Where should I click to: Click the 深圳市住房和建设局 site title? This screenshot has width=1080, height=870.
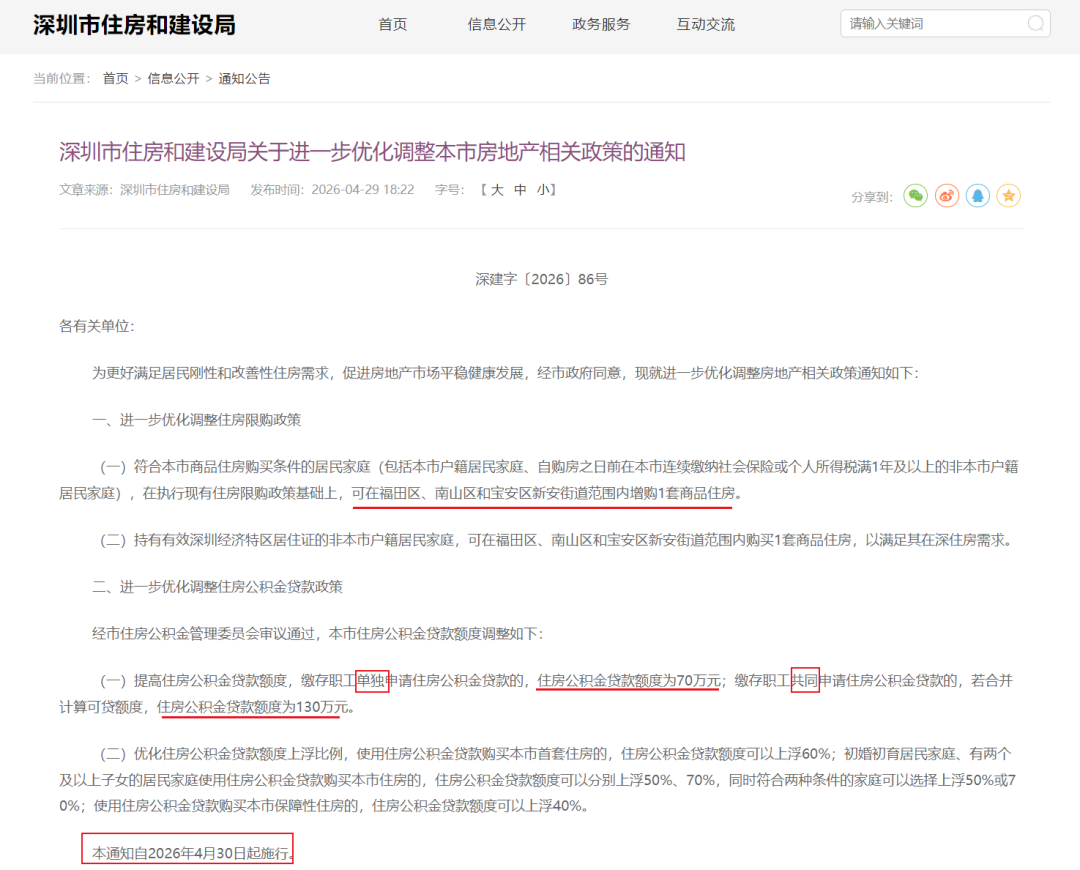tap(134, 25)
